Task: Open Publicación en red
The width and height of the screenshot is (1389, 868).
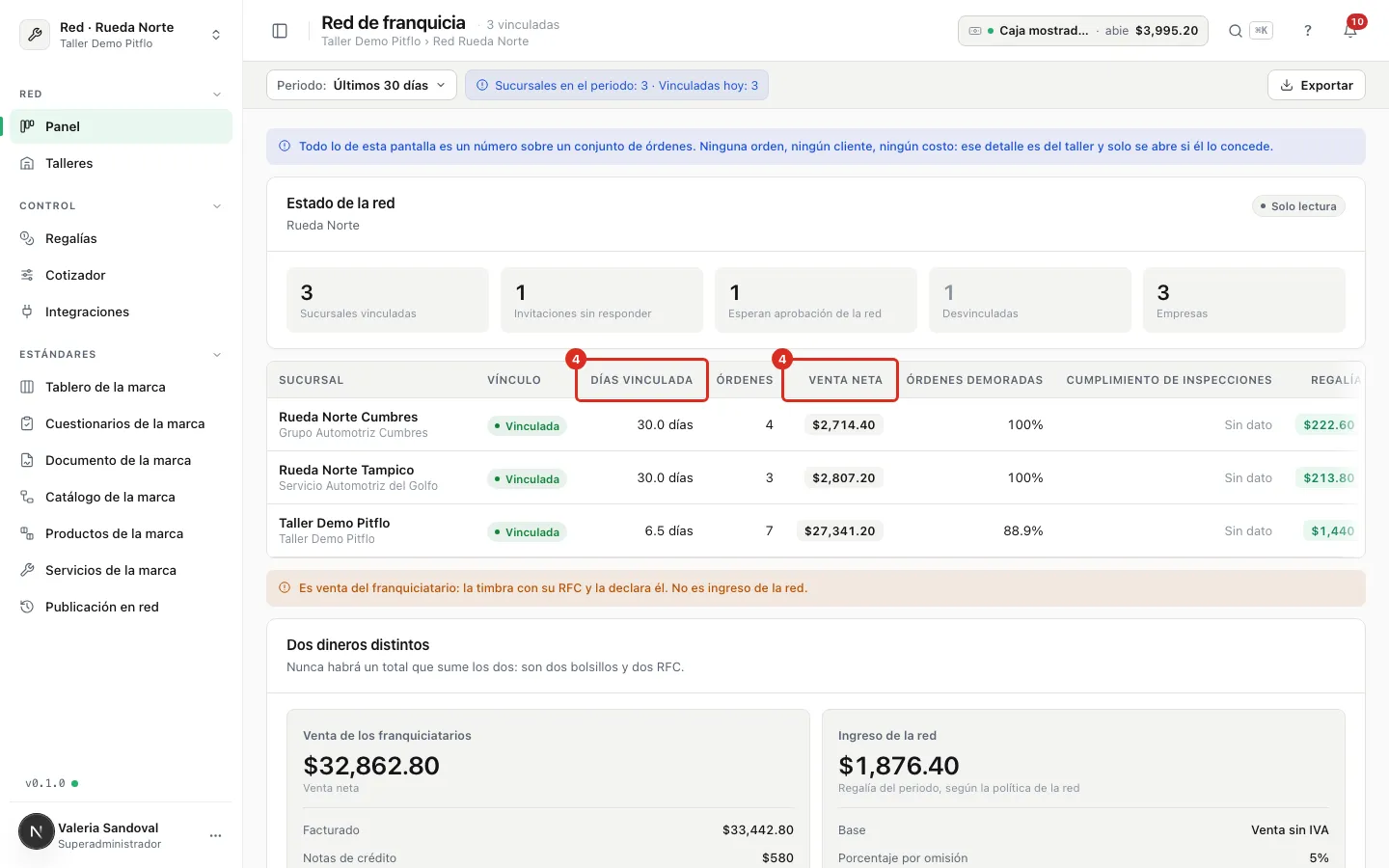Action: (122, 607)
